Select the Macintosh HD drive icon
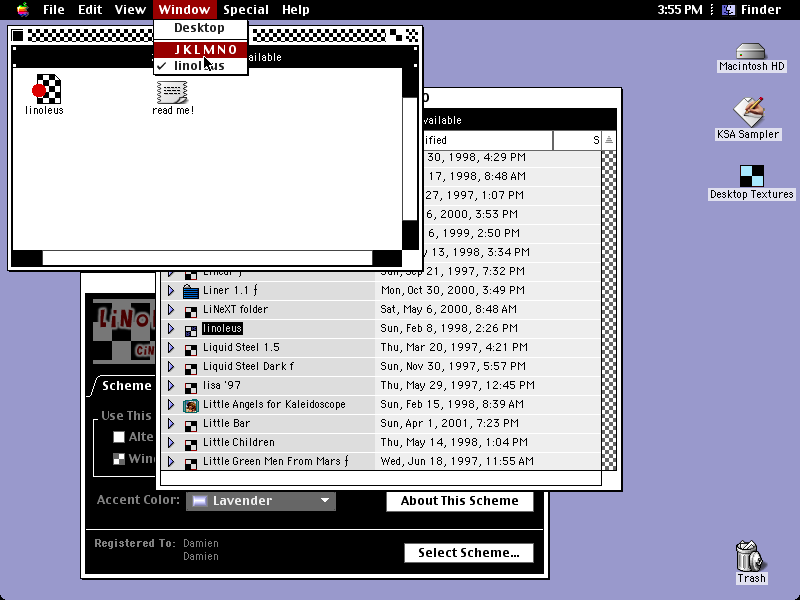This screenshot has height=600, width=800. 751,52
